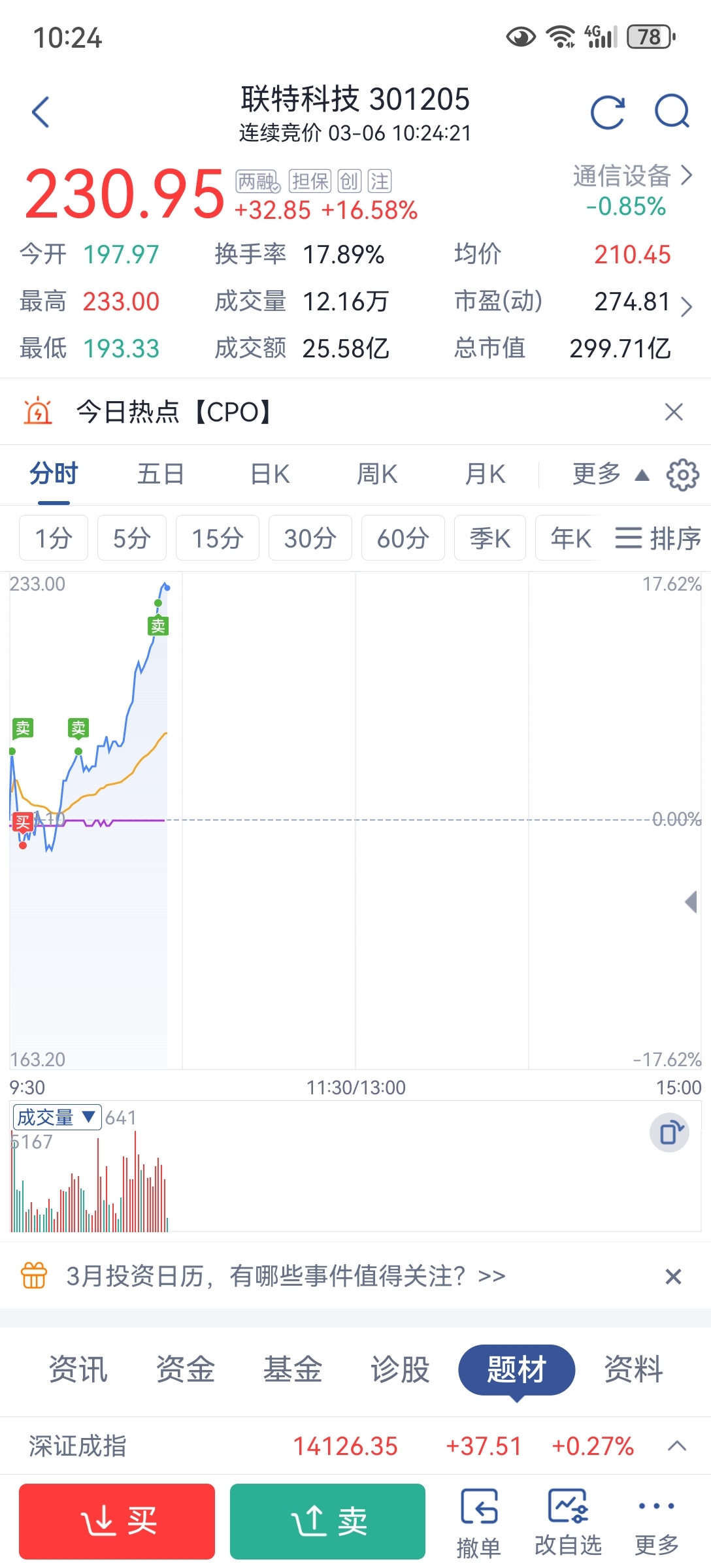The height and width of the screenshot is (1568, 711).
Task: Open the search magnifier icon
Action: click(672, 111)
